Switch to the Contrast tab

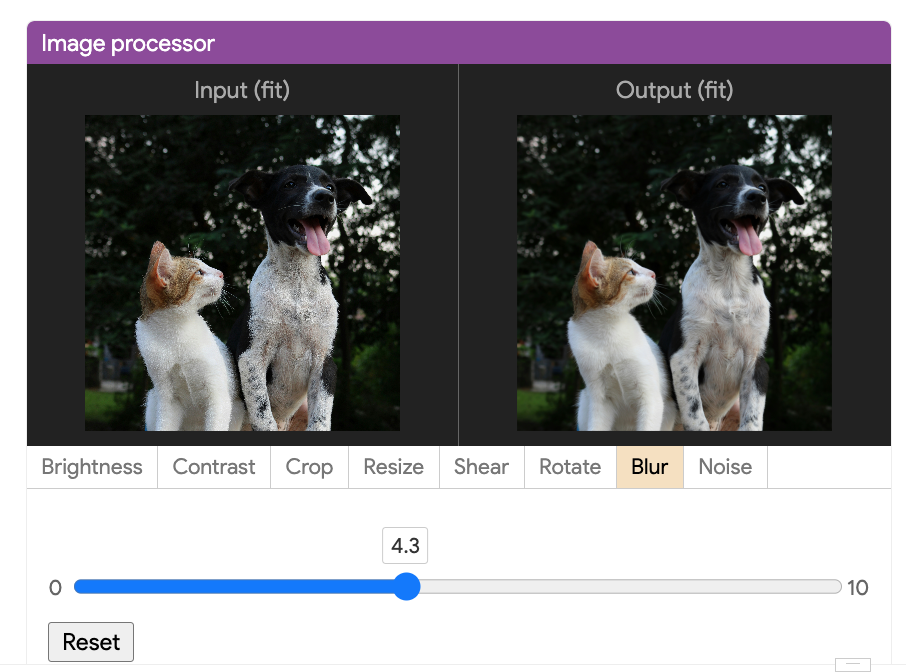(x=214, y=467)
